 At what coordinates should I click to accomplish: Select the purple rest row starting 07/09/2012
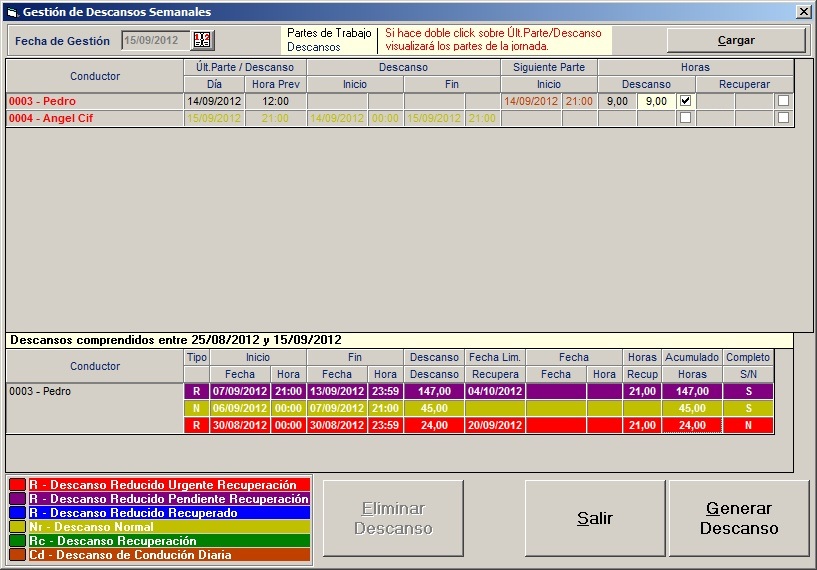pos(478,391)
